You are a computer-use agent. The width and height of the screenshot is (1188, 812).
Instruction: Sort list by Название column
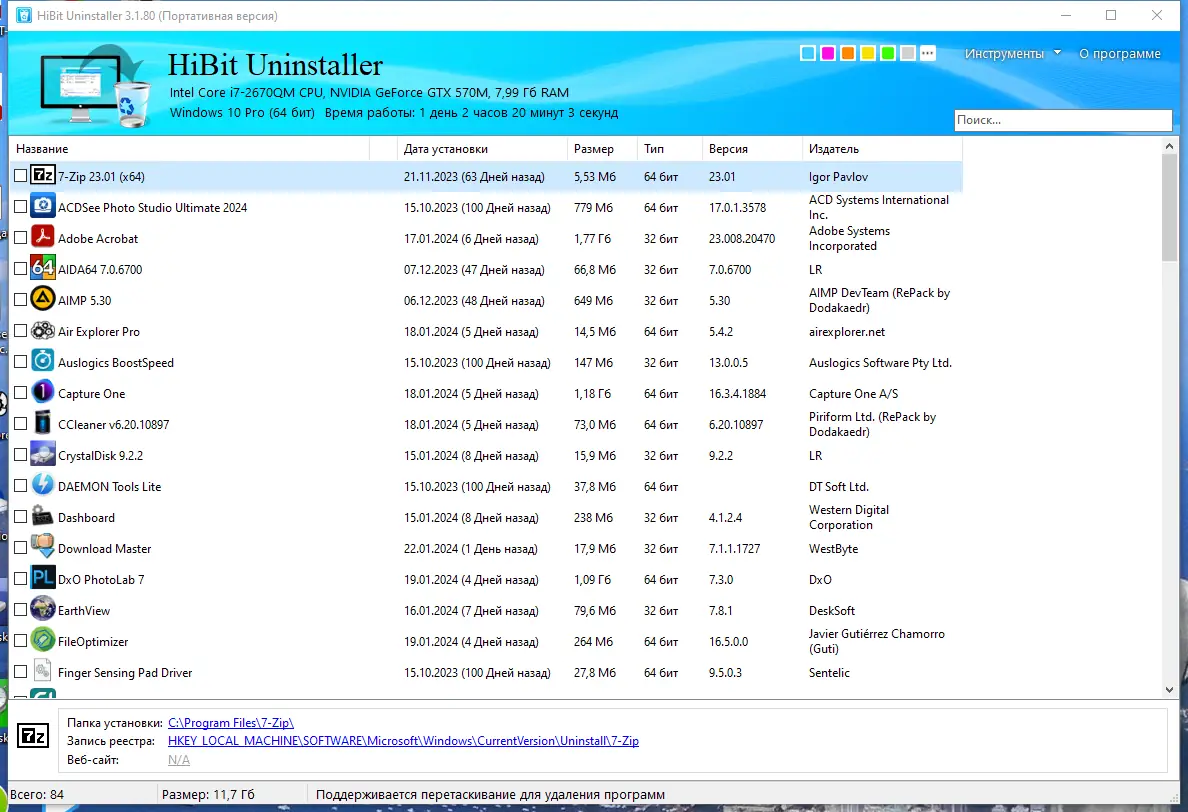coord(189,149)
